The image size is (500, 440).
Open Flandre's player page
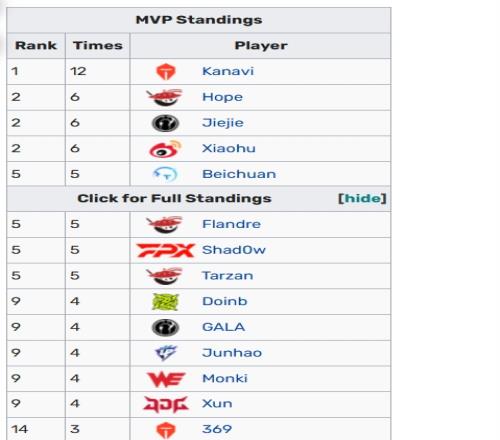pyautogui.click(x=231, y=224)
